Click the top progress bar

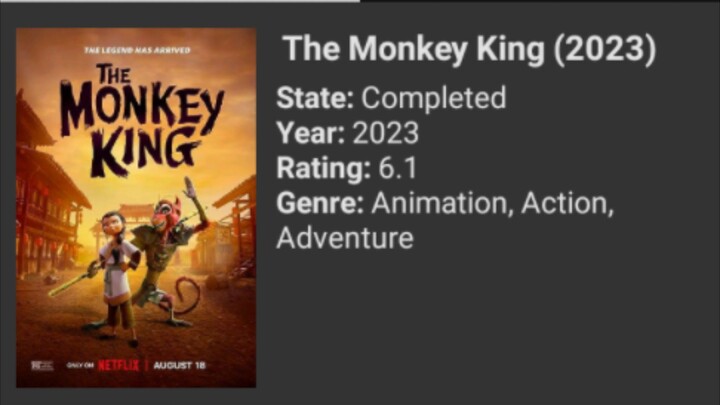[x=180, y=2]
